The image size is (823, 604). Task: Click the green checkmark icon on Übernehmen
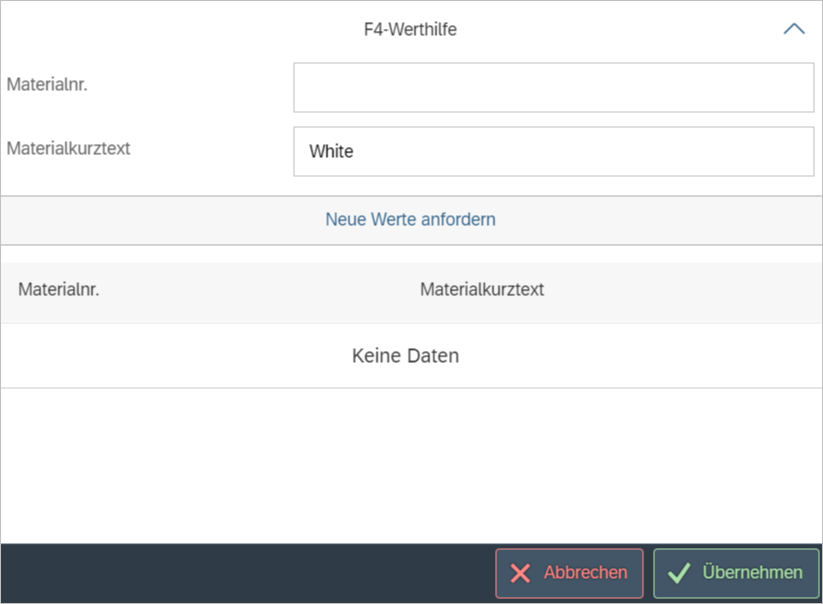coord(679,573)
